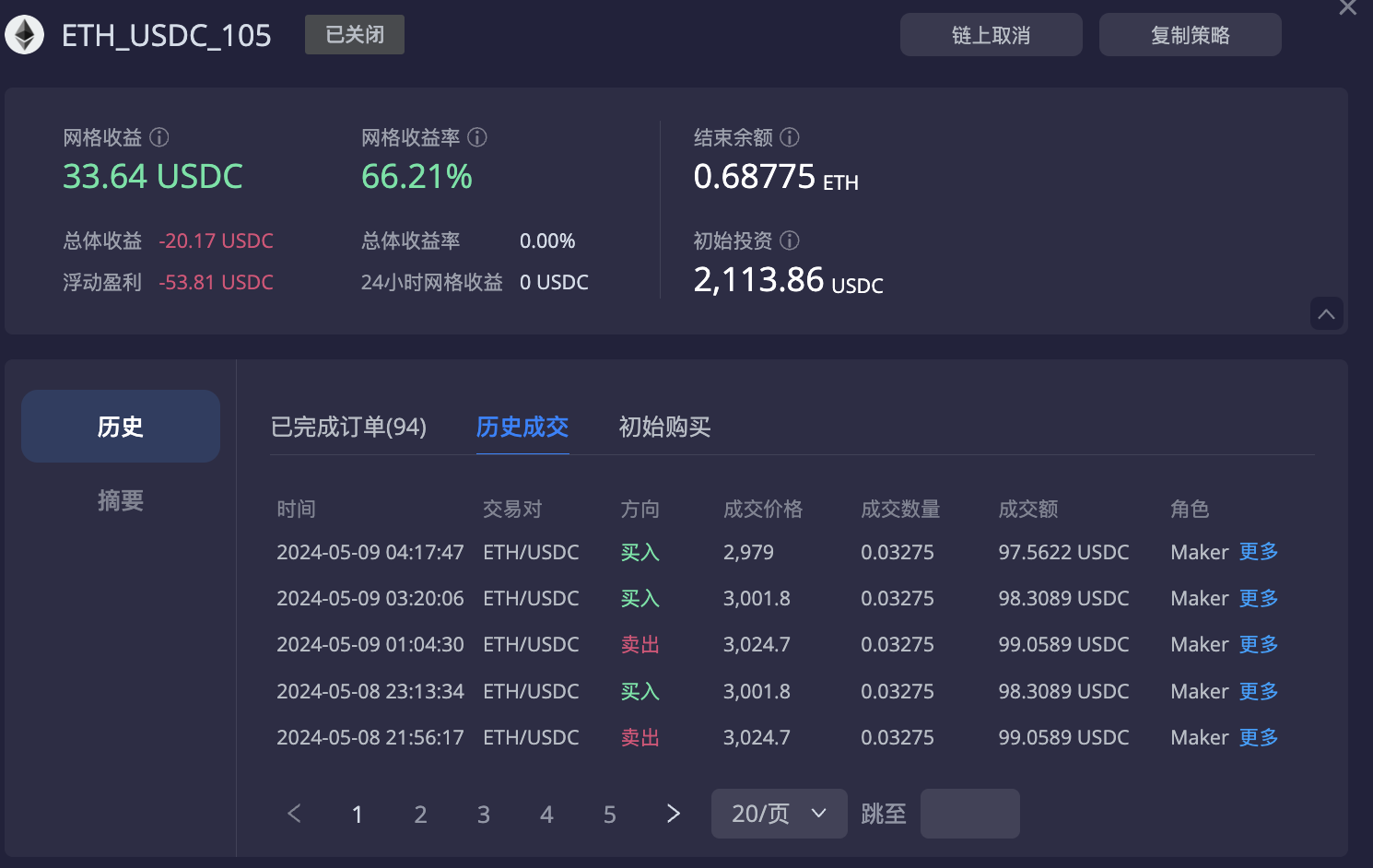The height and width of the screenshot is (868, 1373).
Task: Click the 成交价格 column header
Action: click(x=763, y=509)
